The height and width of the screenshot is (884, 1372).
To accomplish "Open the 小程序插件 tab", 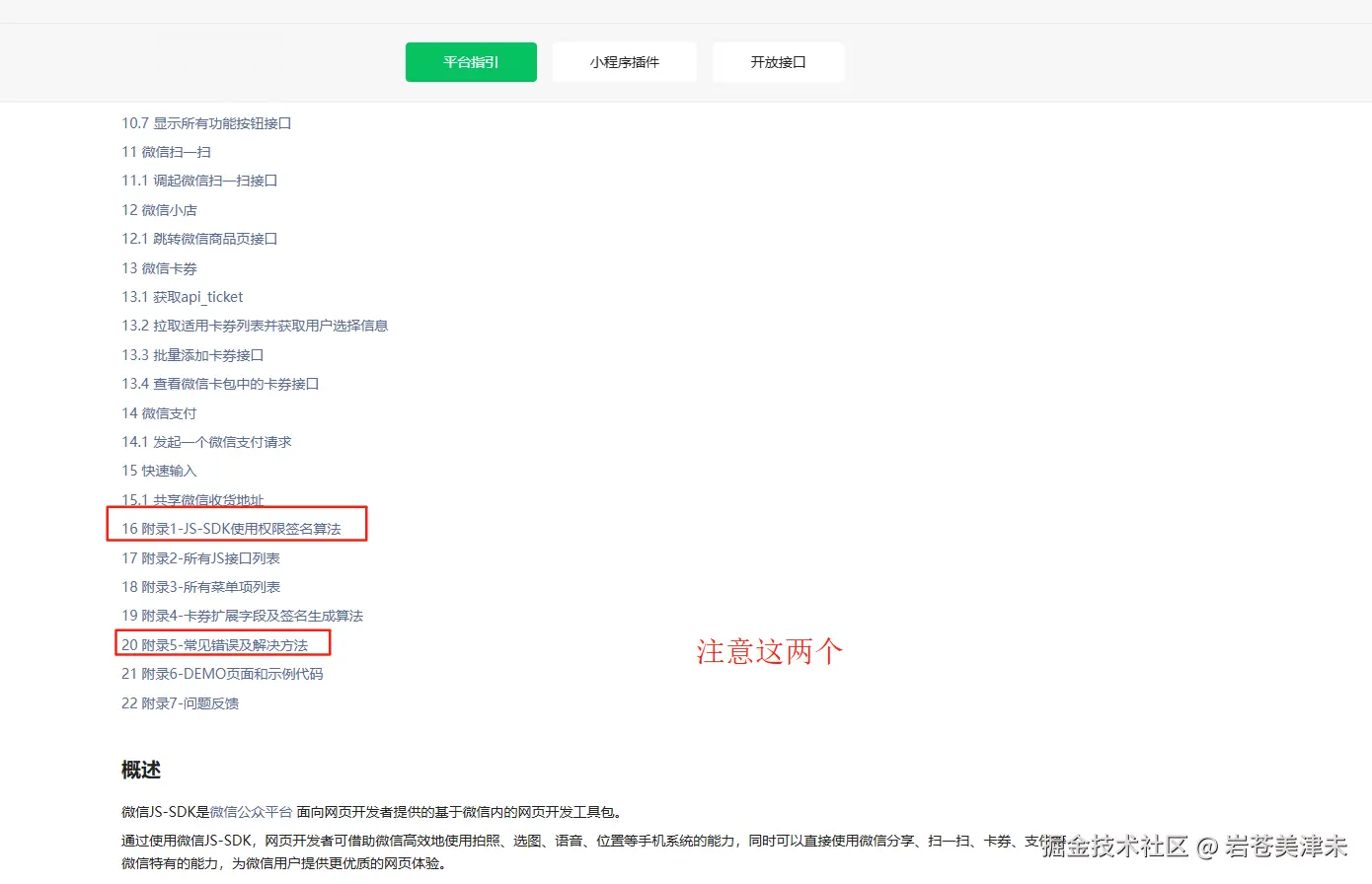I will pyautogui.click(x=625, y=62).
